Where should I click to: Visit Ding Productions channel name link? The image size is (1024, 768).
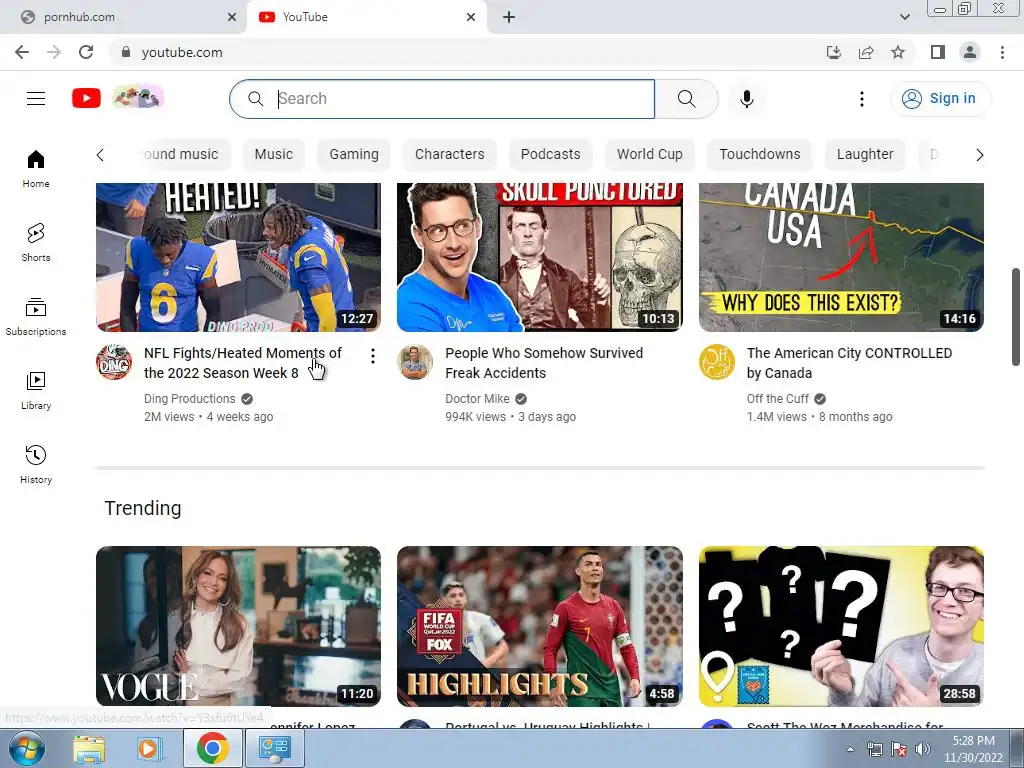click(189, 398)
